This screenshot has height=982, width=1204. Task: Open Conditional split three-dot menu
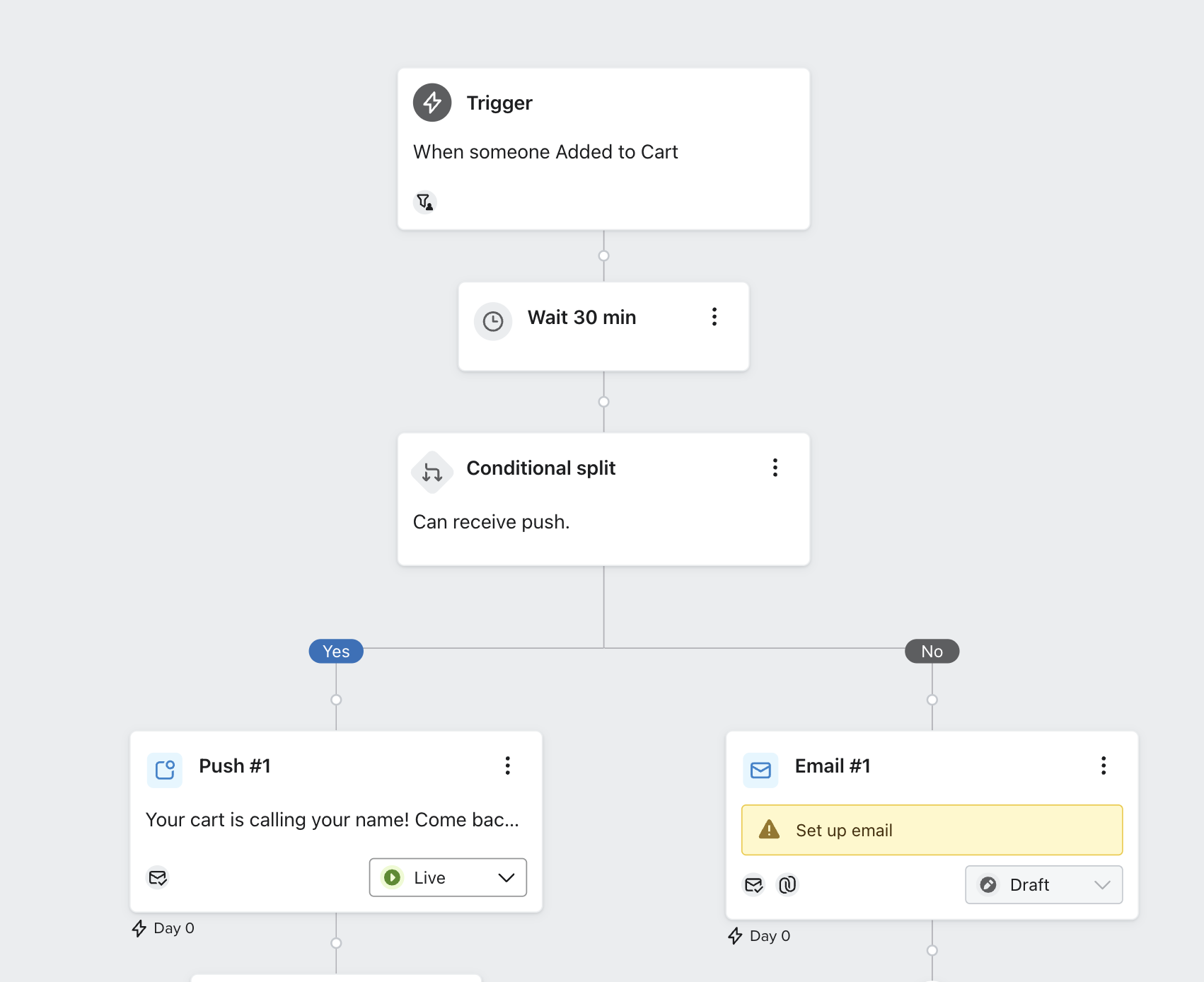click(775, 468)
